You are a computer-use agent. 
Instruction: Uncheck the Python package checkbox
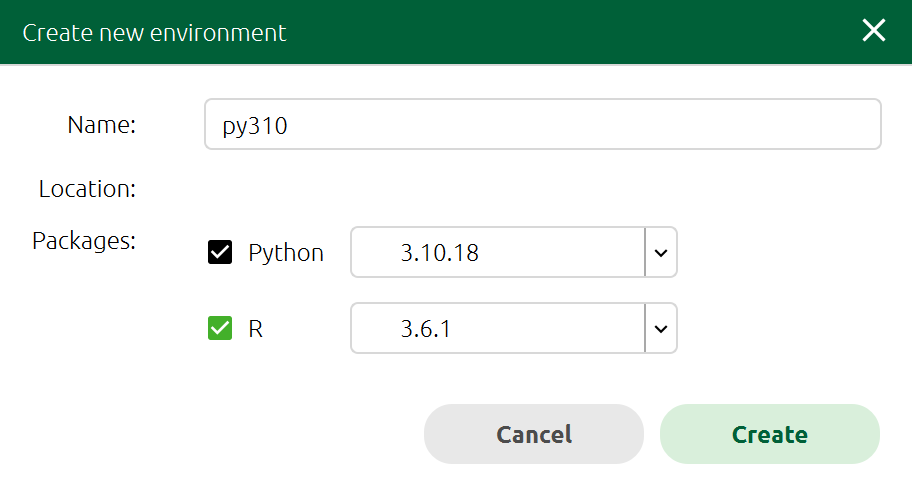pos(220,252)
